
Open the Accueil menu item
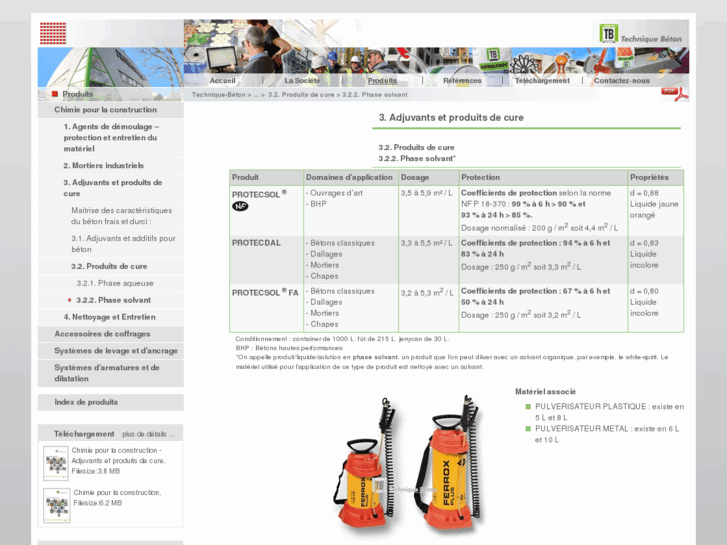click(x=223, y=80)
